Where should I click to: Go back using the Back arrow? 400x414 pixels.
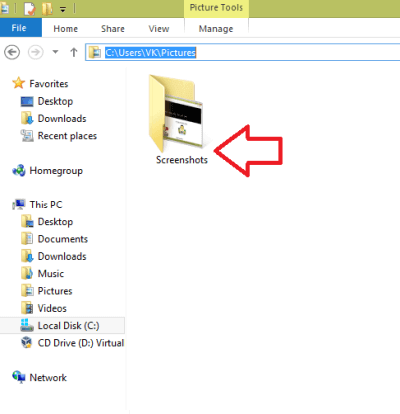coord(12,52)
